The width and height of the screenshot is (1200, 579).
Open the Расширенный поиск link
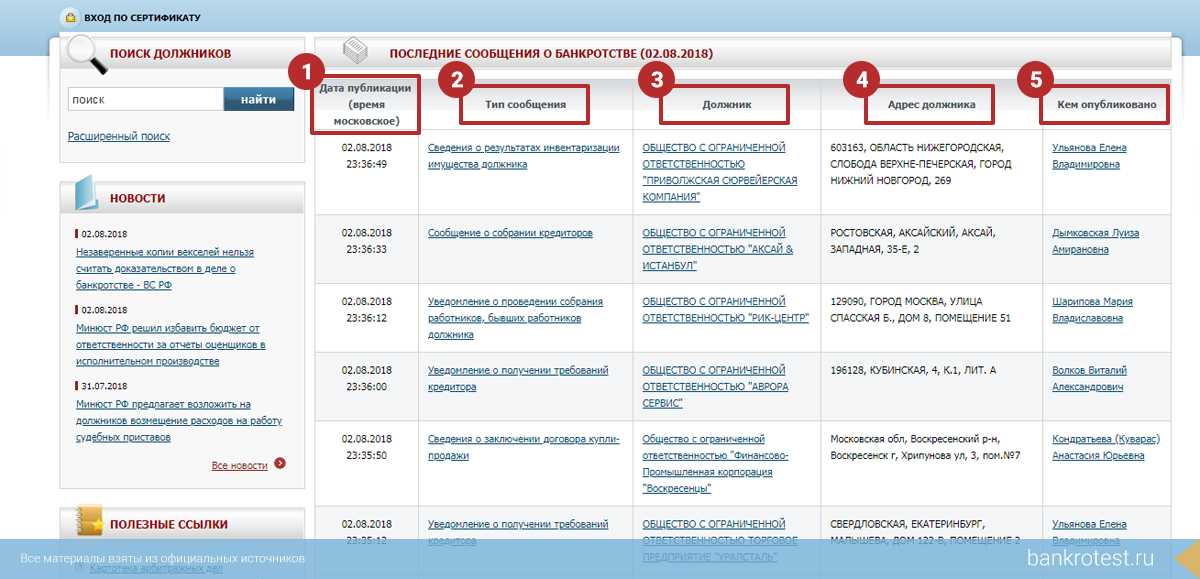coord(119,136)
